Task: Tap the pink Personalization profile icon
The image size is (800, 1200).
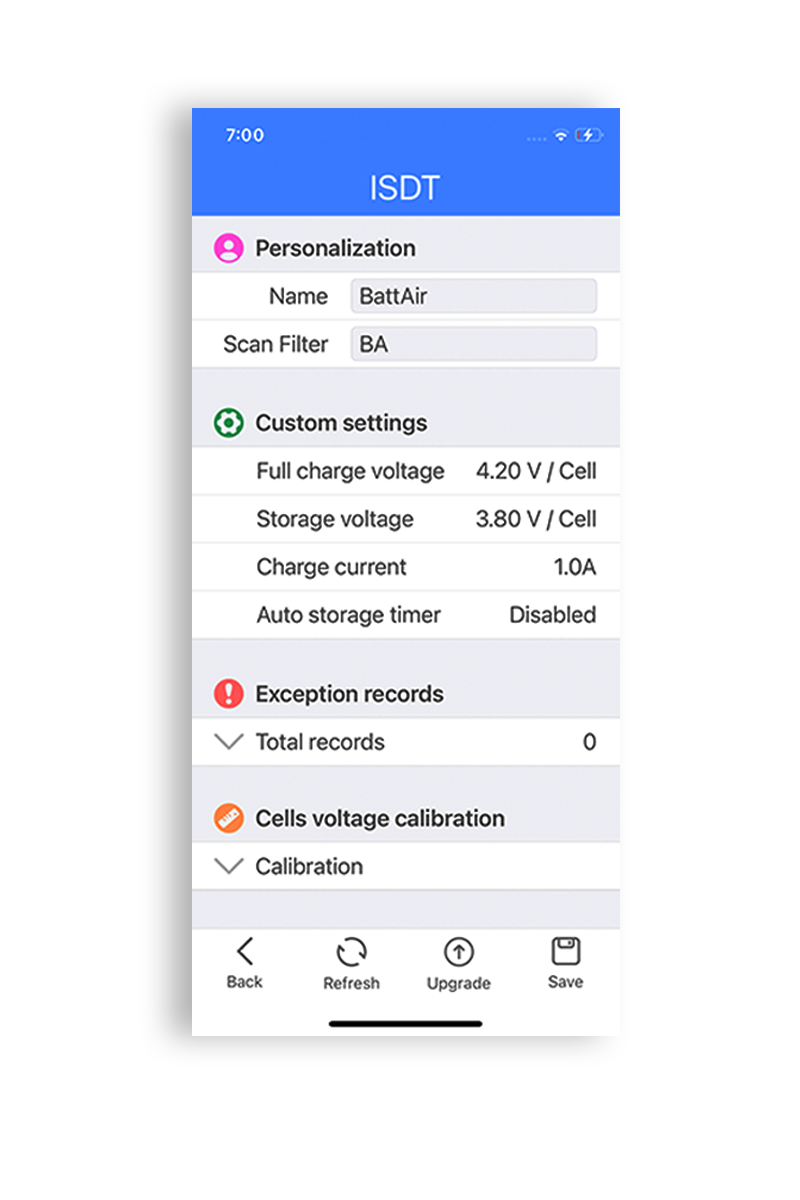Action: pyautogui.click(x=229, y=248)
